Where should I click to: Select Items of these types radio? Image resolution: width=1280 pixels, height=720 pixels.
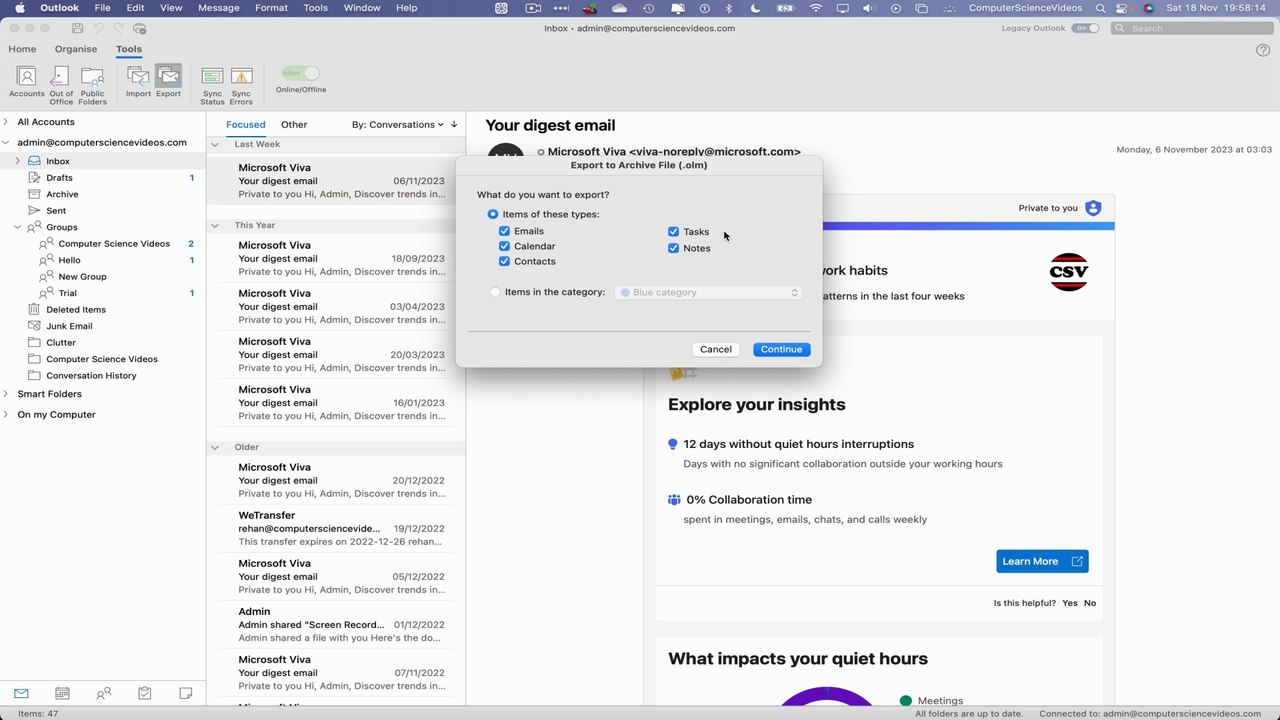[492, 214]
